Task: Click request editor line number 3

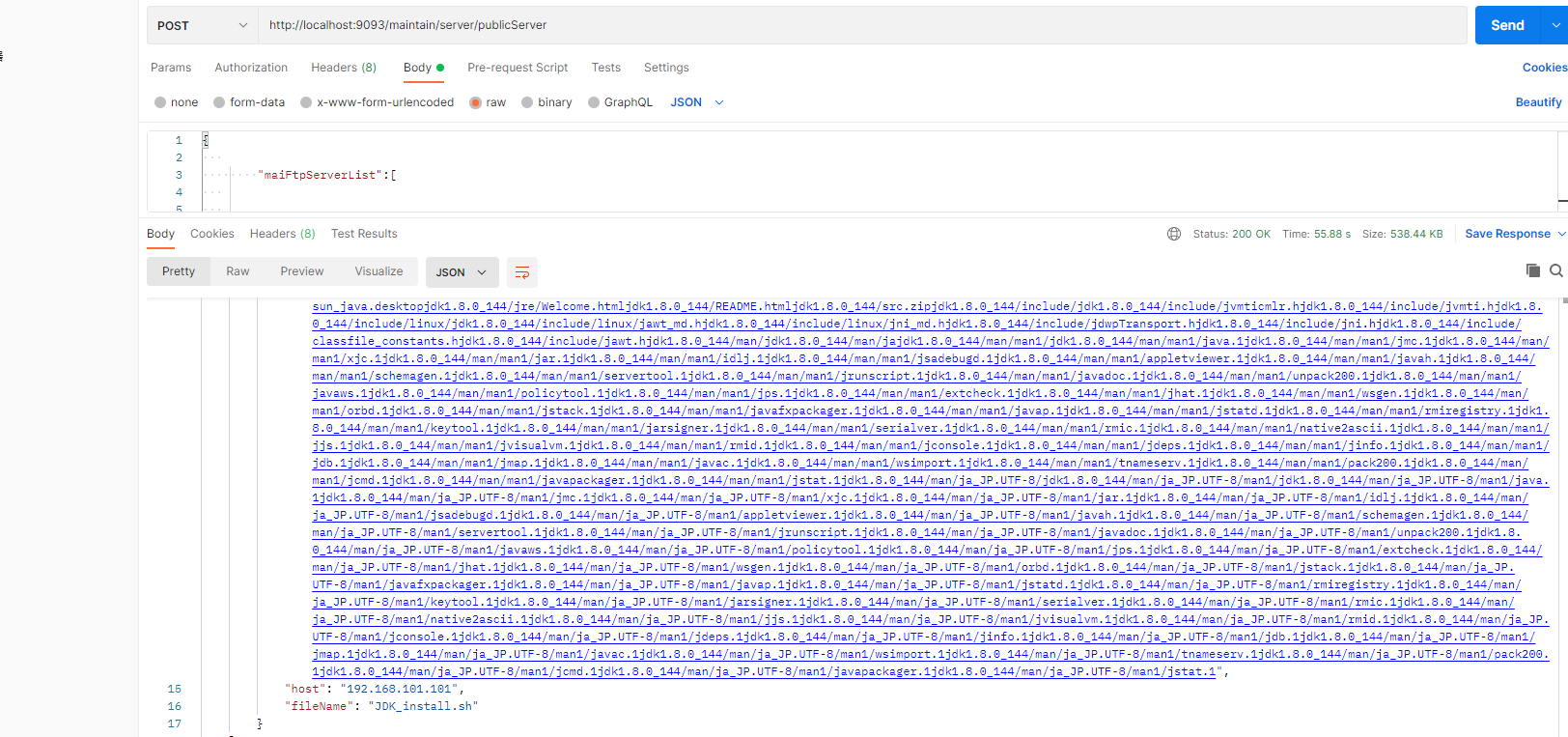Action: (x=179, y=175)
